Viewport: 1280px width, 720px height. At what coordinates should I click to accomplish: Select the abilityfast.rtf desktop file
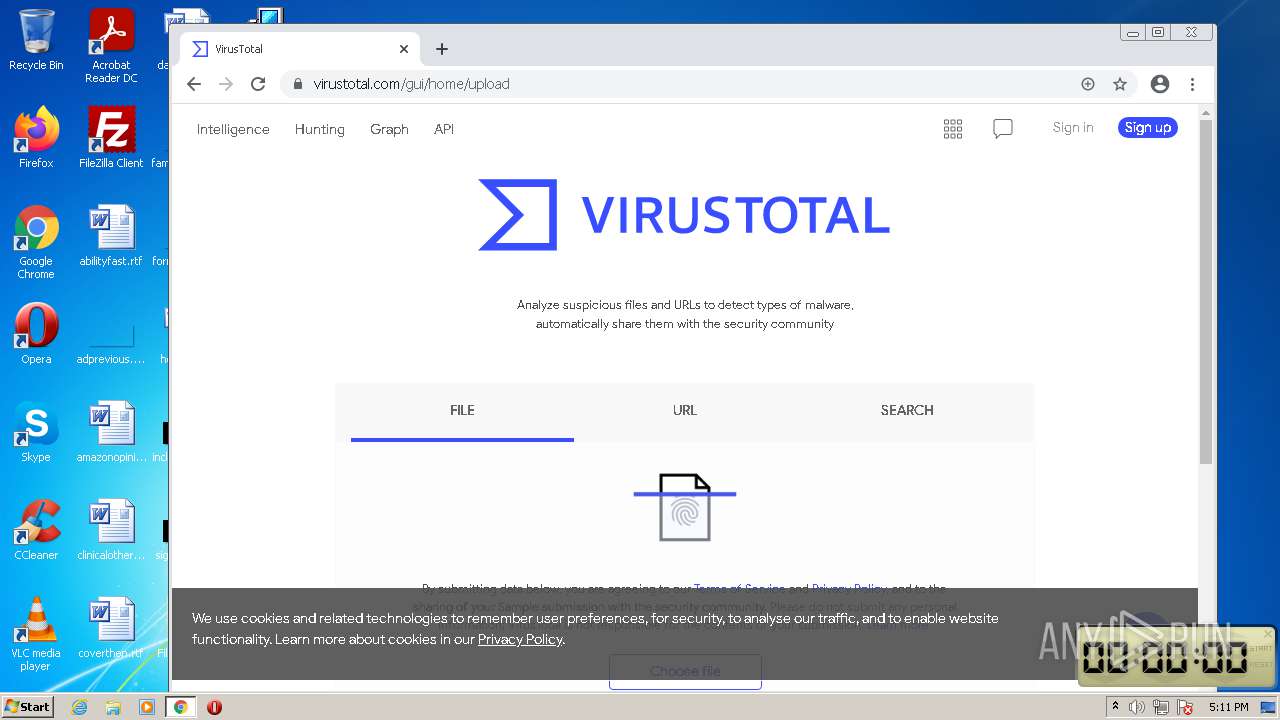(111, 236)
